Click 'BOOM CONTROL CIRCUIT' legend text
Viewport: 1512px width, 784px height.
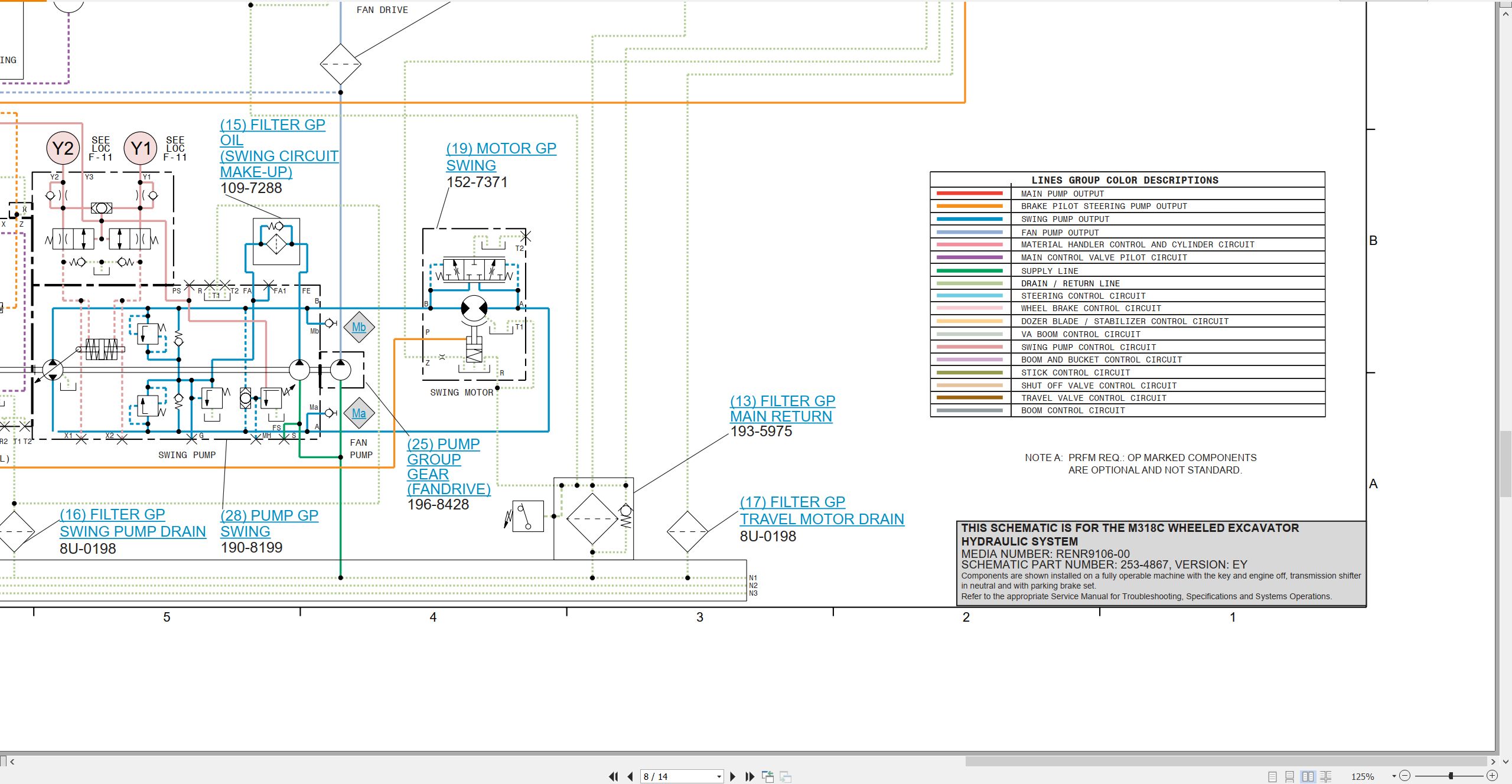coord(1073,410)
